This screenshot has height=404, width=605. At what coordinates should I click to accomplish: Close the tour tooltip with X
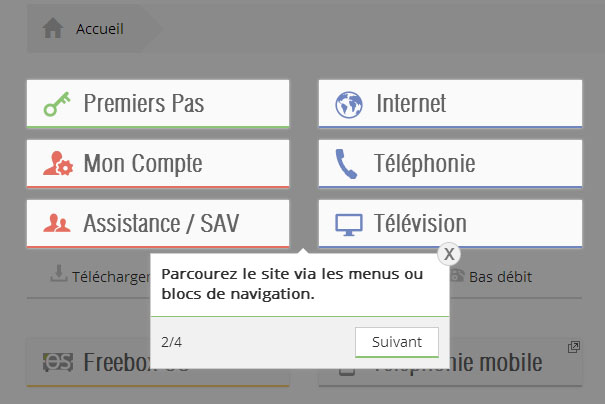[x=449, y=254]
